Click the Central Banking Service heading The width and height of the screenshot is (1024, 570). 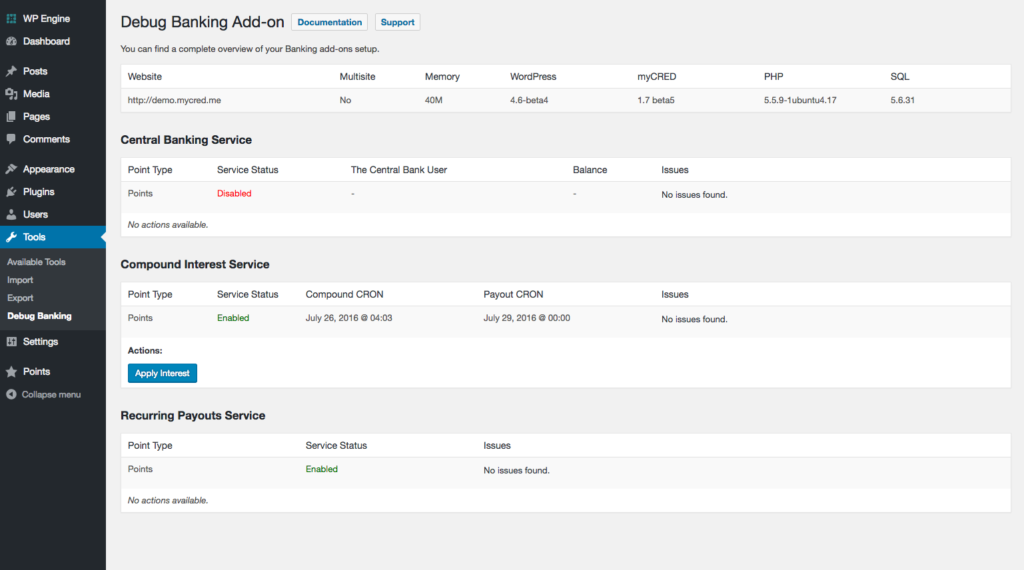click(x=186, y=140)
